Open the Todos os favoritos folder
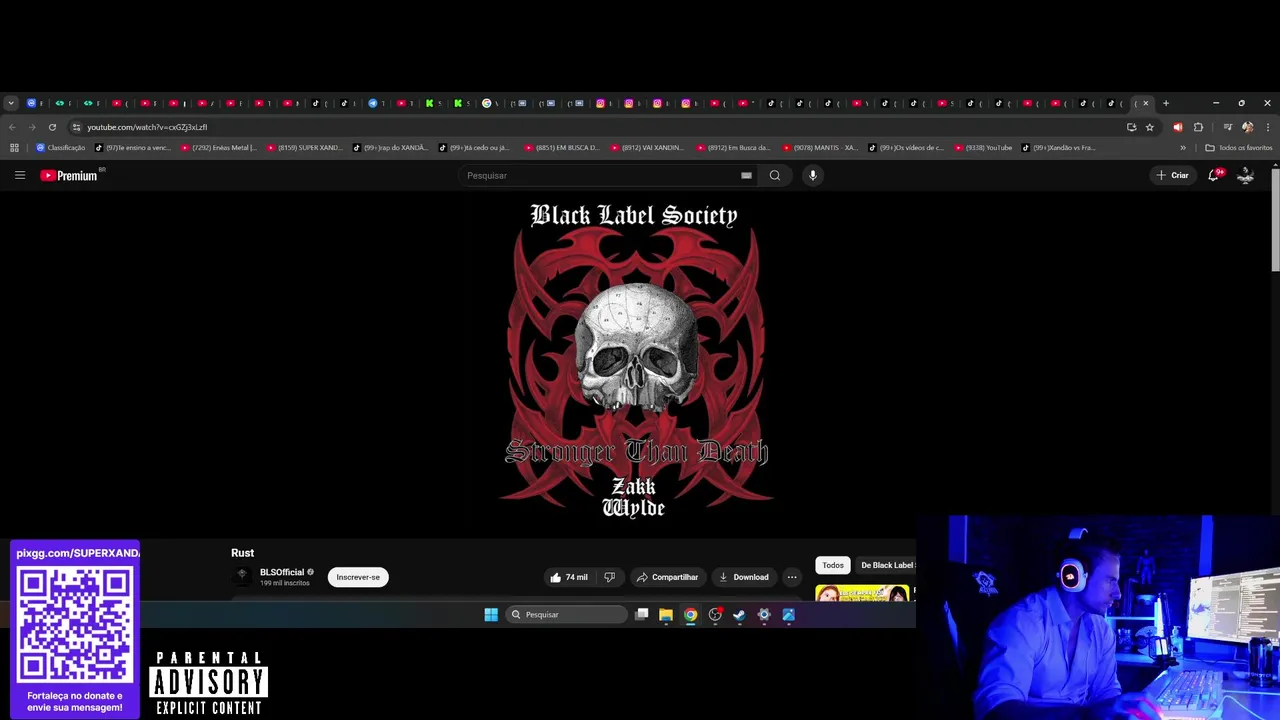The width and height of the screenshot is (1280, 720). (x=1238, y=148)
